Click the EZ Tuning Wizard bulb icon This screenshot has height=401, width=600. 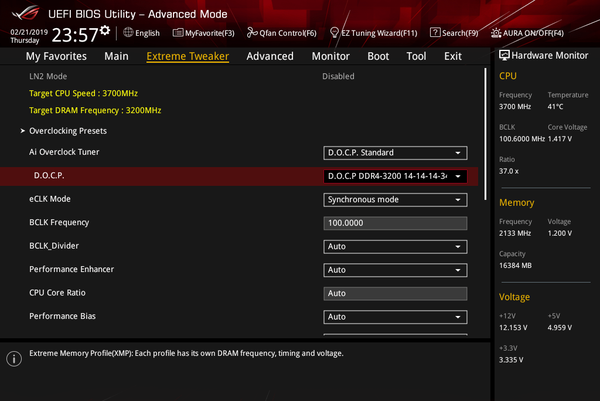pos(334,33)
